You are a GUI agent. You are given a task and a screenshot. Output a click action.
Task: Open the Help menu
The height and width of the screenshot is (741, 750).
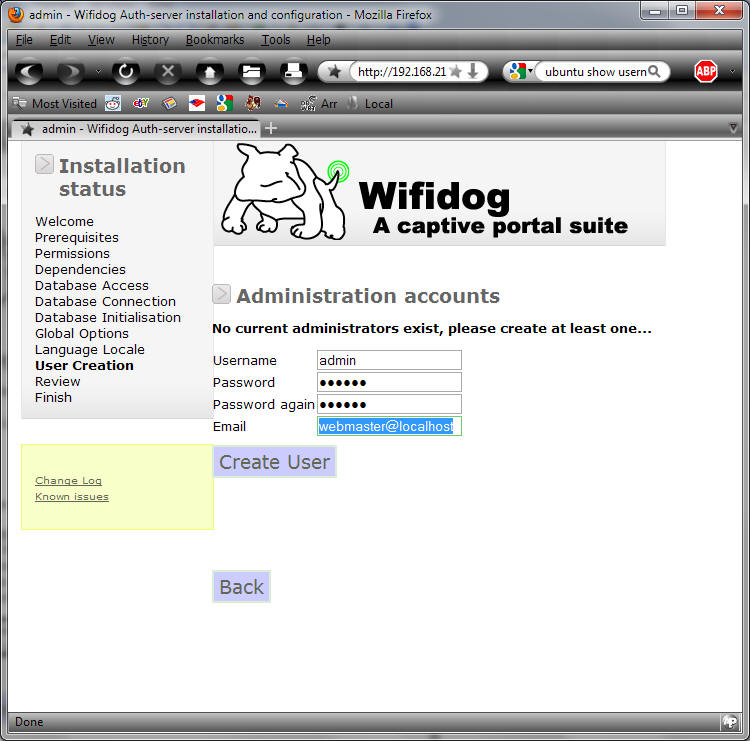pos(319,40)
